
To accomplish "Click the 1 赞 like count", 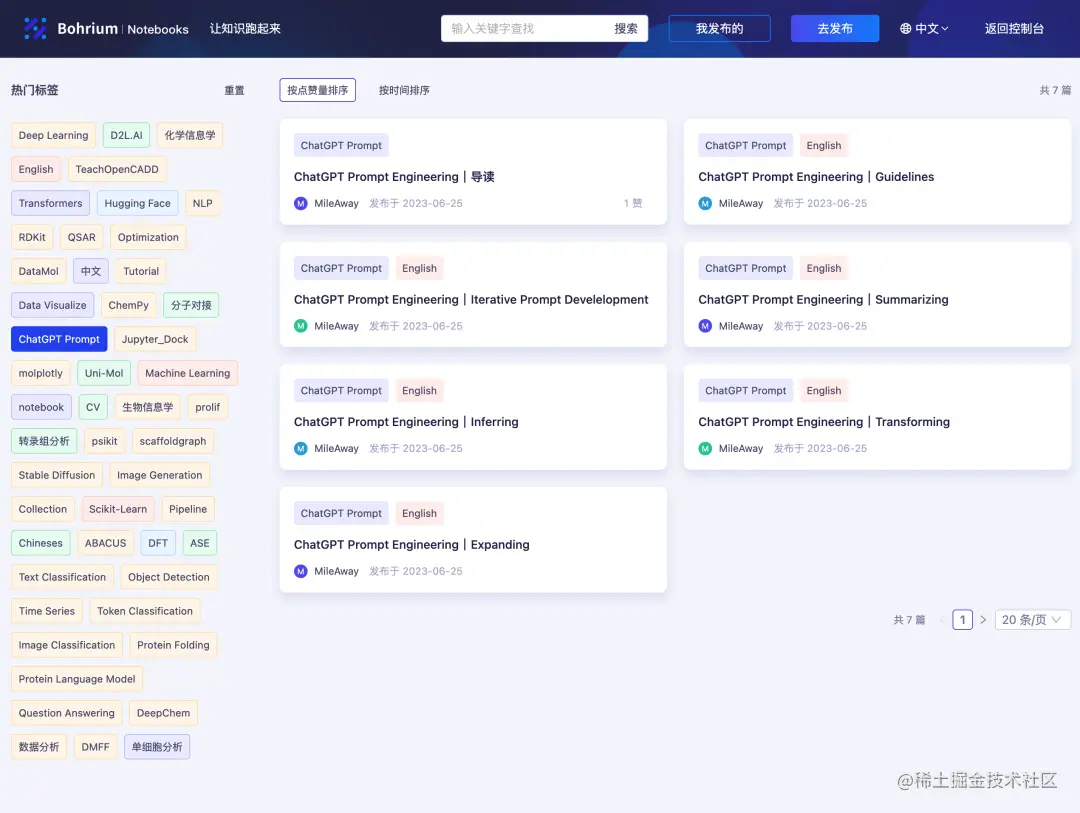I will tap(633, 203).
